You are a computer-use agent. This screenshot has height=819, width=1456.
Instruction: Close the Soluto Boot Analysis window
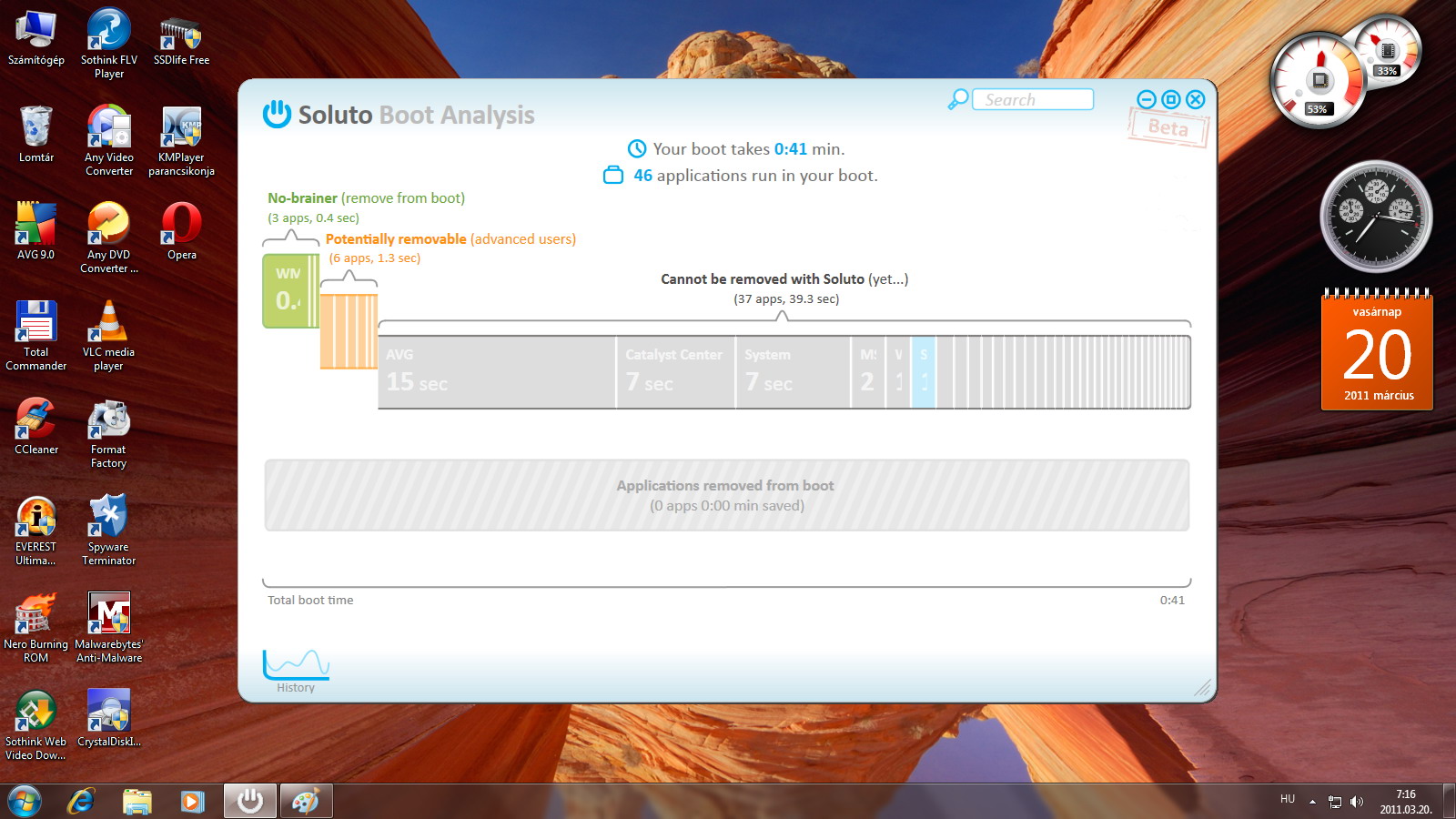pyautogui.click(x=1196, y=99)
